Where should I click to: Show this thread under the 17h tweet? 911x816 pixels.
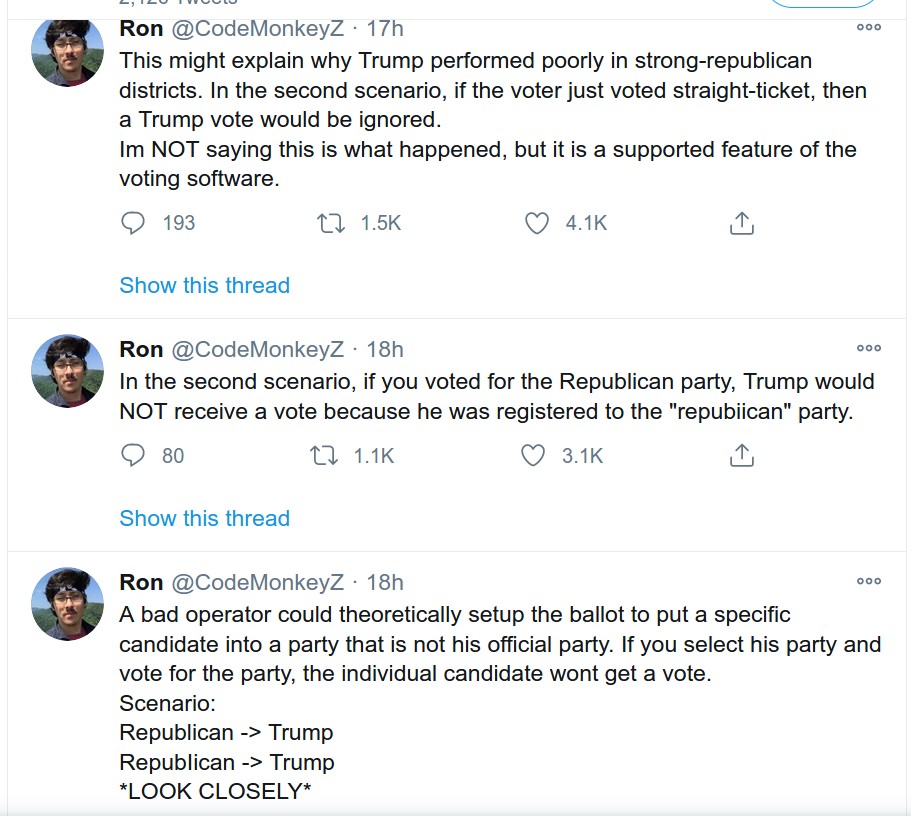coord(205,285)
